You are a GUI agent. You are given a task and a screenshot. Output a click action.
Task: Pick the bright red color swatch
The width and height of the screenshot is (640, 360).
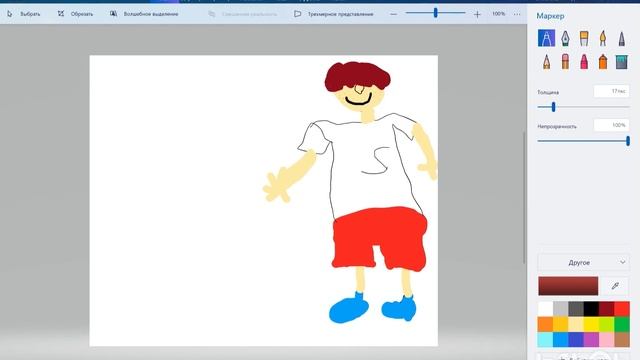coord(622,309)
